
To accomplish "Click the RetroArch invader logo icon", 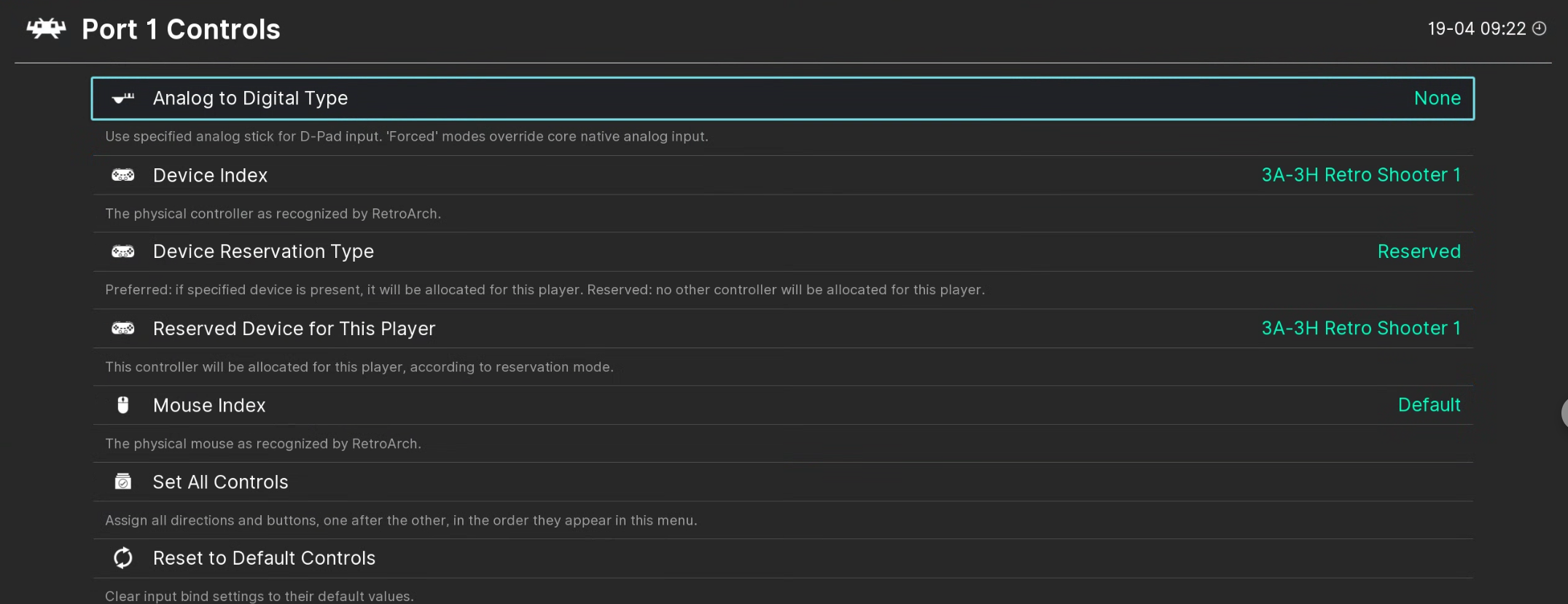I will click(46, 29).
